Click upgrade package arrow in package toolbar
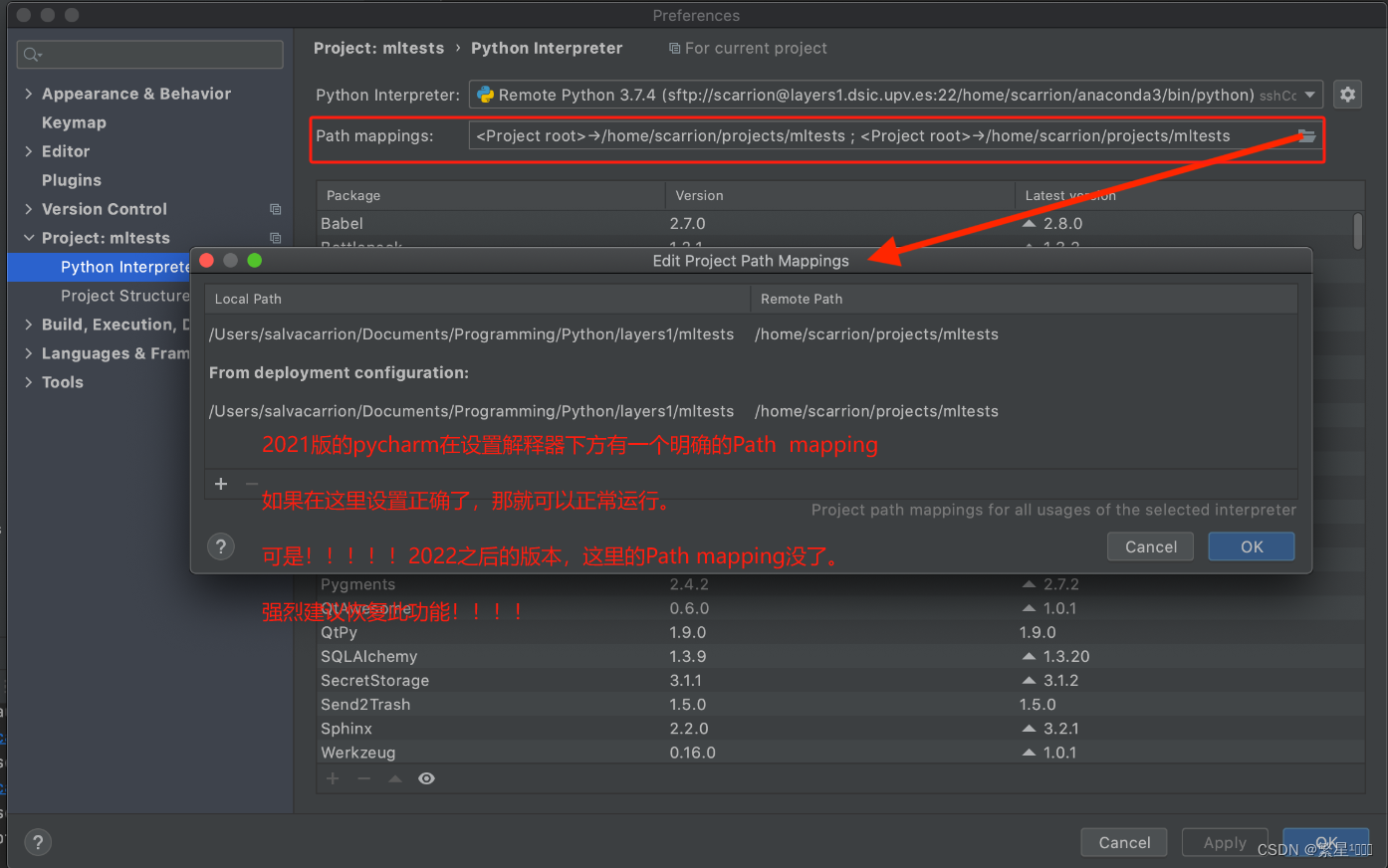This screenshot has width=1388, height=868. click(395, 778)
